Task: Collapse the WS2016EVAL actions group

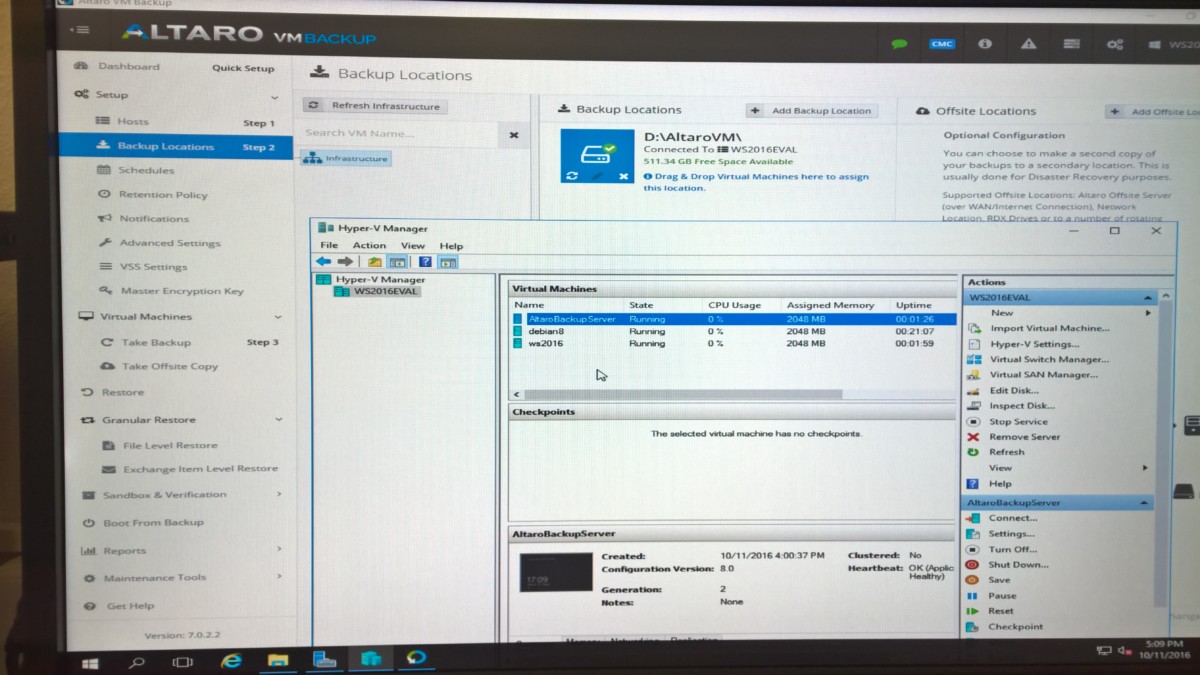Action: pos(1149,298)
